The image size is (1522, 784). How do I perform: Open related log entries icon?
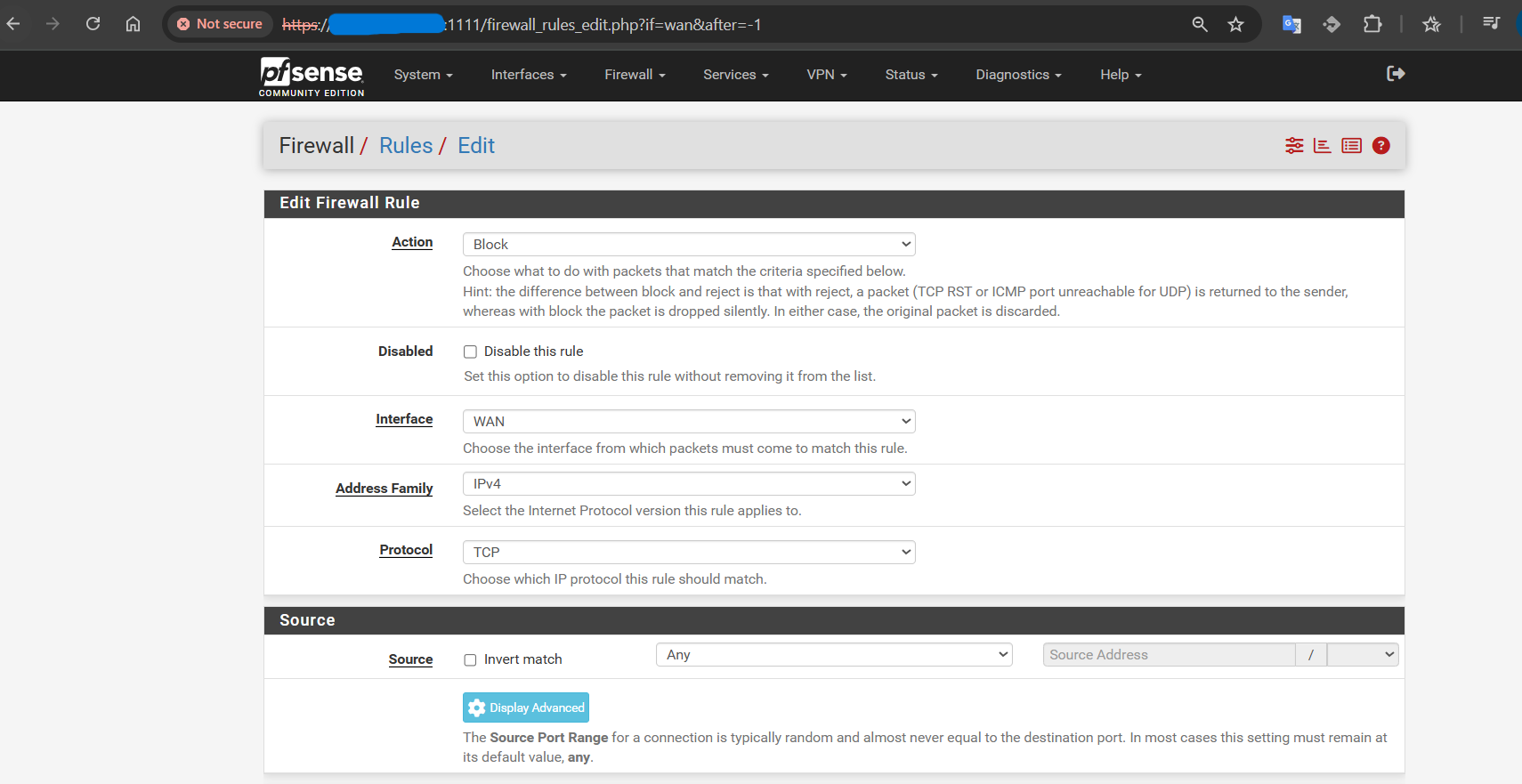click(x=1351, y=146)
